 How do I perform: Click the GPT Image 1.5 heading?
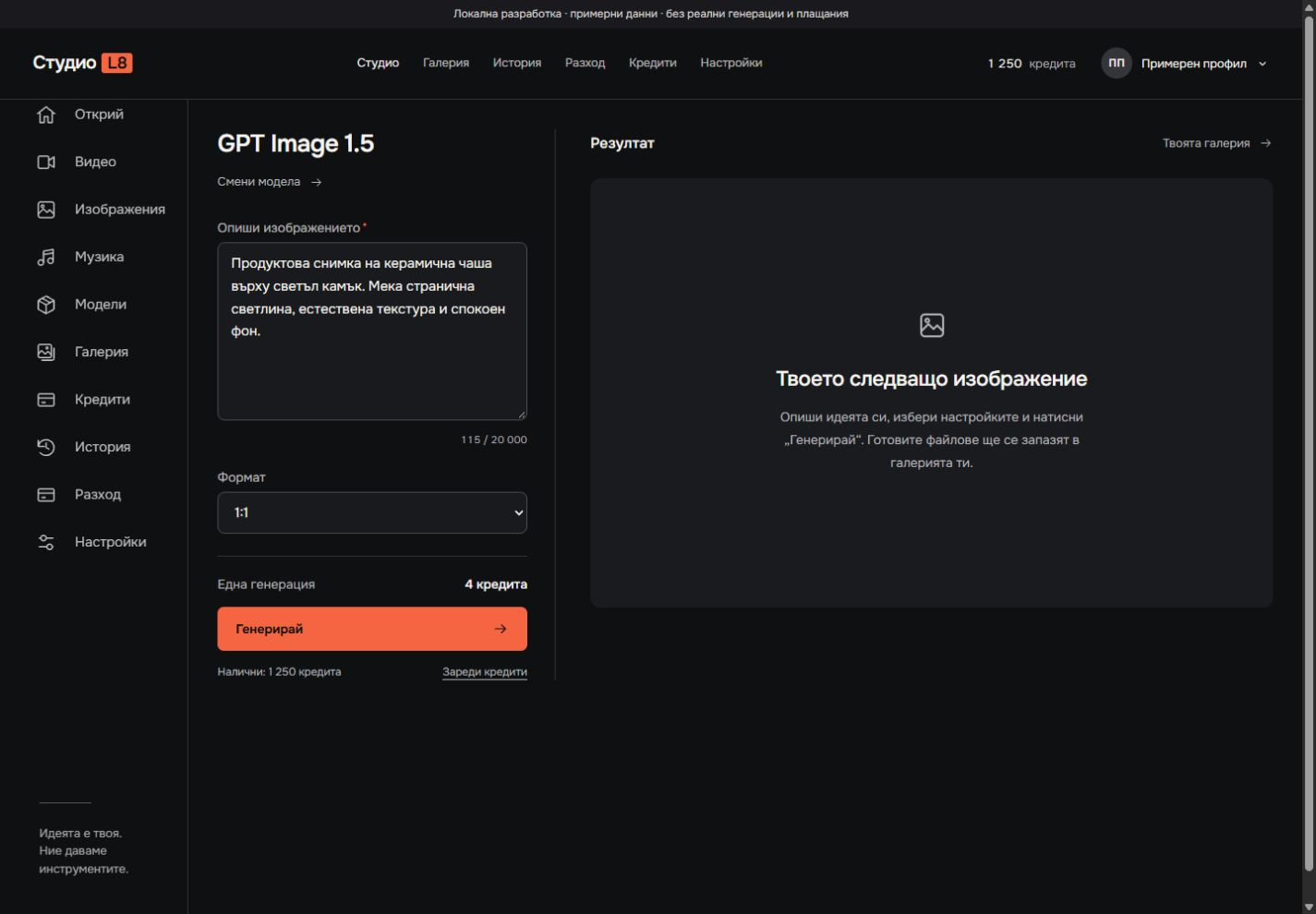[296, 143]
